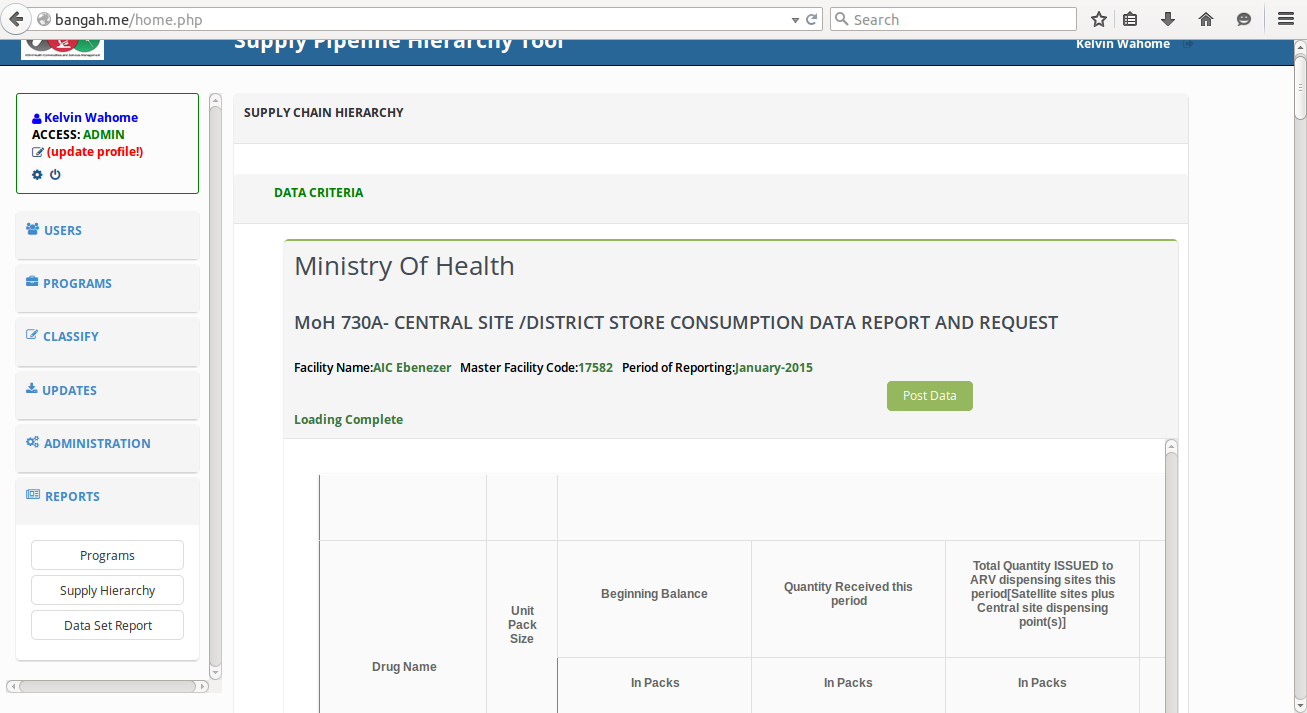This screenshot has width=1307, height=713.
Task: Click the sign-out icon next to Kelvin Wahome
Action: tap(1188, 44)
